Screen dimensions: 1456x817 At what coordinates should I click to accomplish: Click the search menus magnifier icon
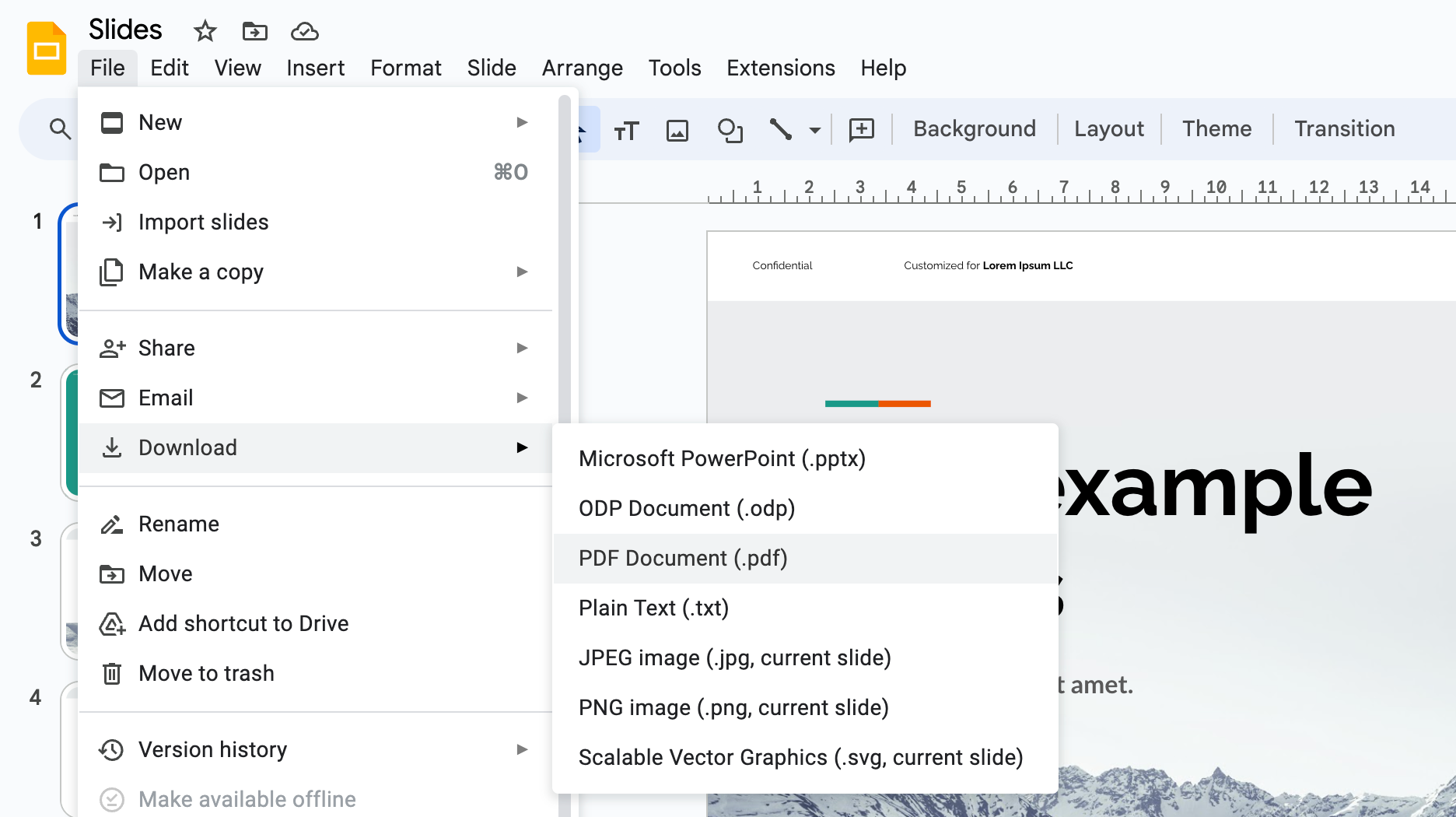60,128
